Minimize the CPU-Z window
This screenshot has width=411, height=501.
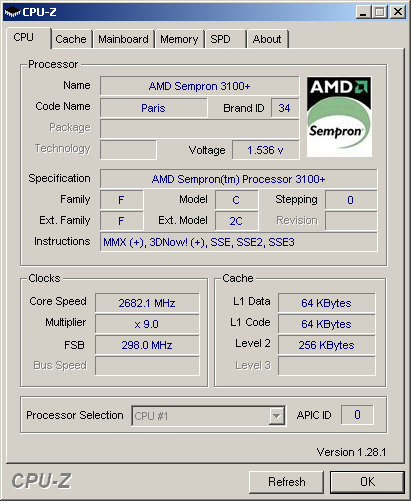tap(363, 12)
